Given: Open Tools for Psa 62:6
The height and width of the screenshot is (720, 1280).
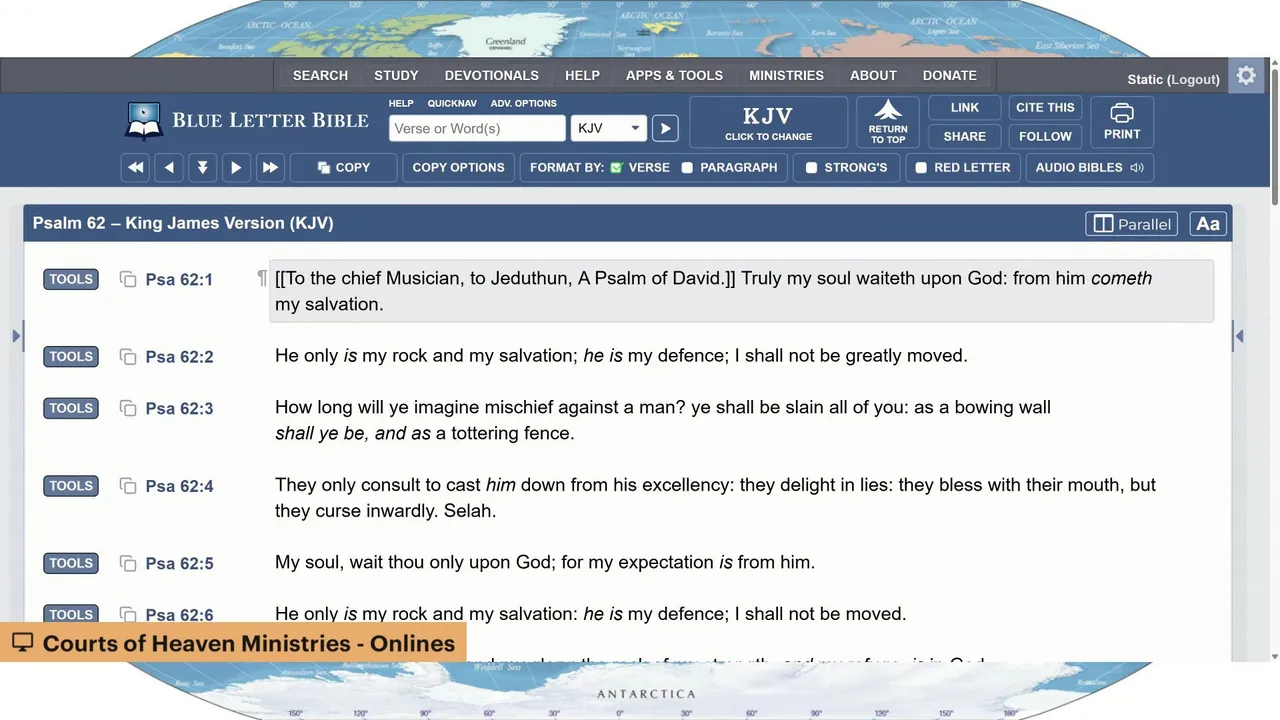Looking at the screenshot, I should (71, 614).
